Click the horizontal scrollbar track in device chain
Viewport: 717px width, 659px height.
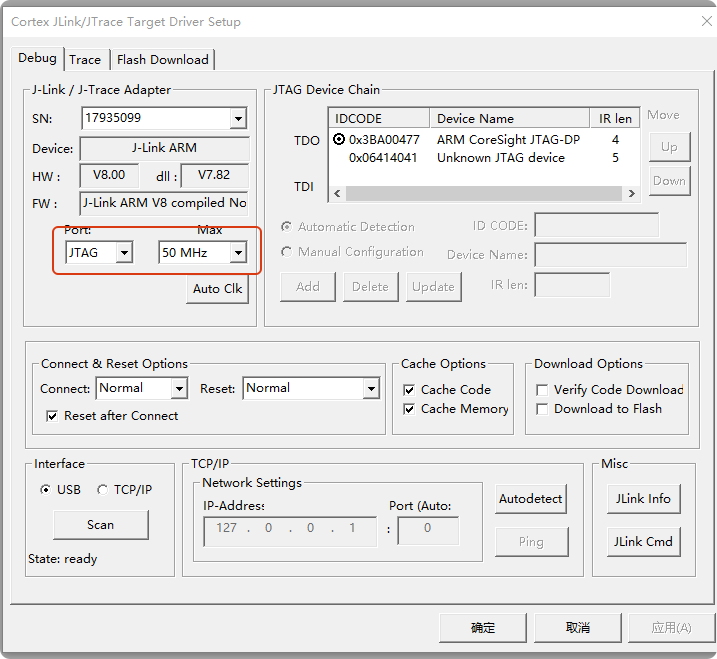click(x=484, y=193)
